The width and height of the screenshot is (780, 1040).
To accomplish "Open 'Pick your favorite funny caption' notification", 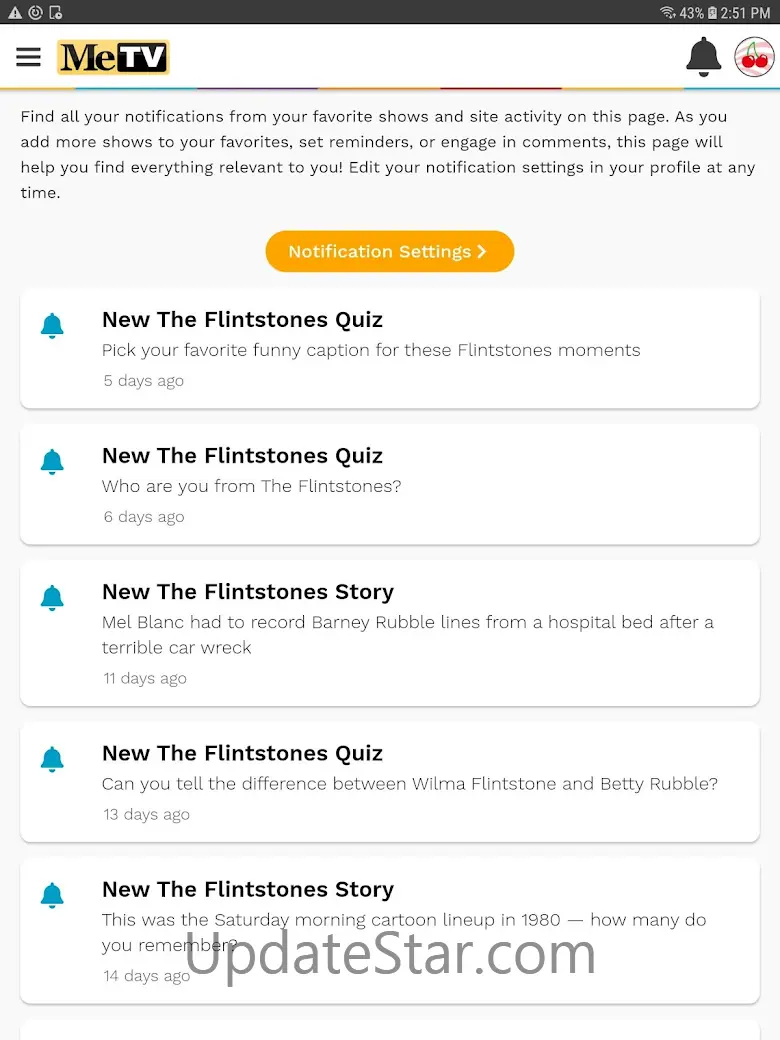I will tap(390, 348).
